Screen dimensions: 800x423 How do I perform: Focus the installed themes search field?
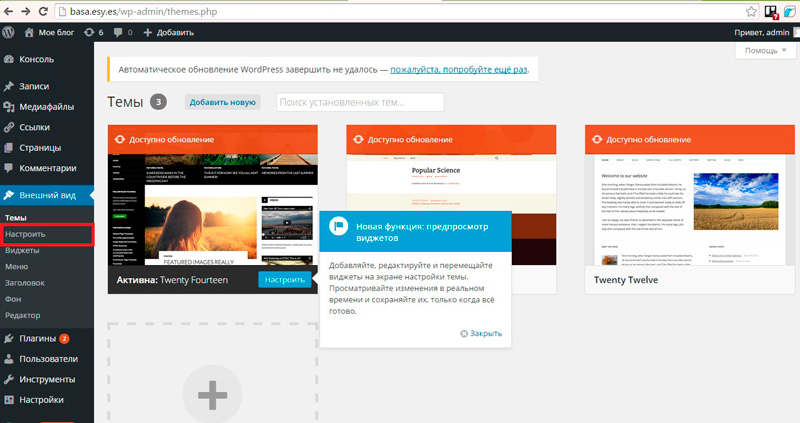360,102
